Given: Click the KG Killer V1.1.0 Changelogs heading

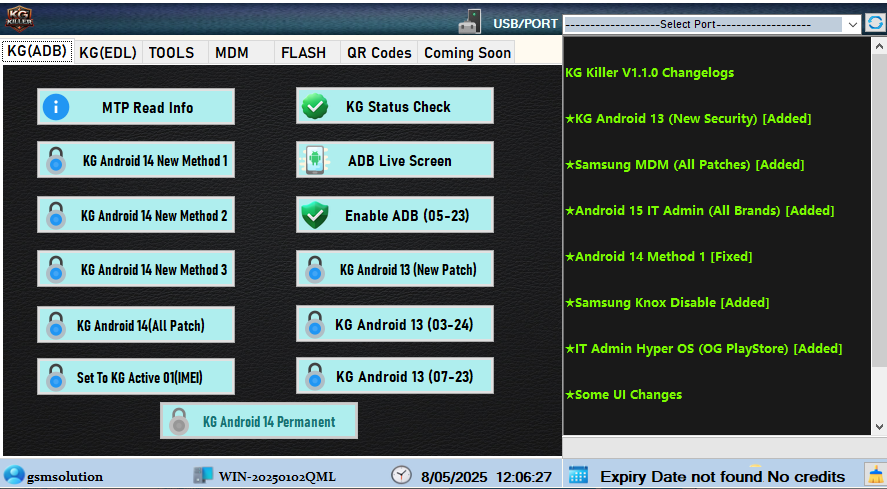Looking at the screenshot, I should [649, 72].
